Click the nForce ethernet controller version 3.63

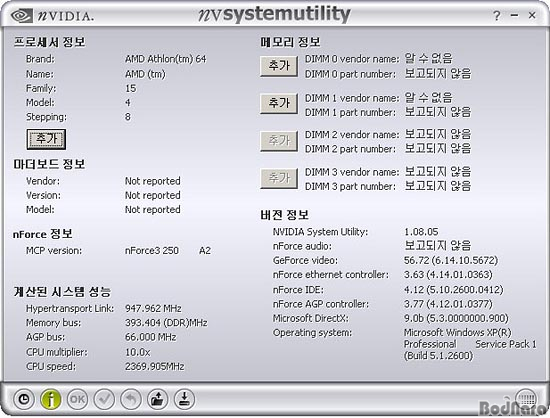tap(448, 275)
